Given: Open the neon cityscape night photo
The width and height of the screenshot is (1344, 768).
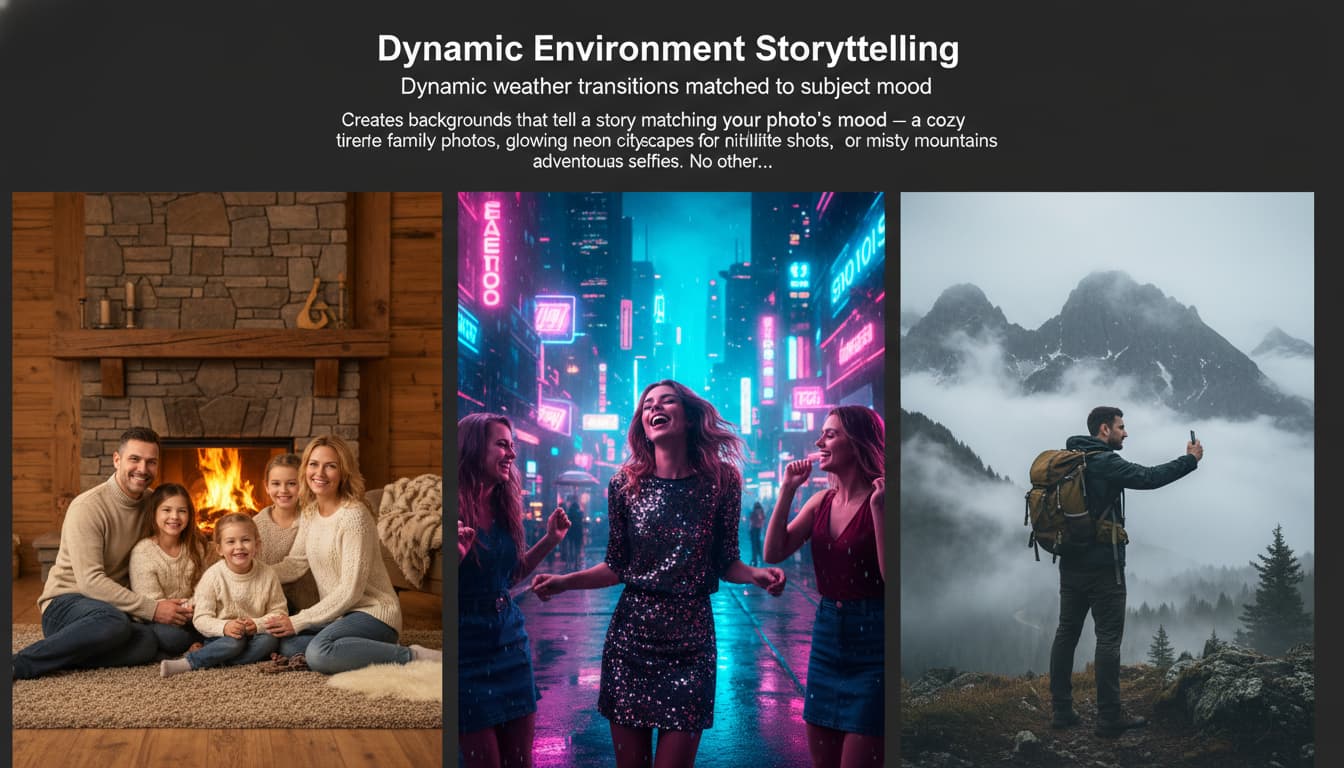Looking at the screenshot, I should pyautogui.click(x=671, y=479).
